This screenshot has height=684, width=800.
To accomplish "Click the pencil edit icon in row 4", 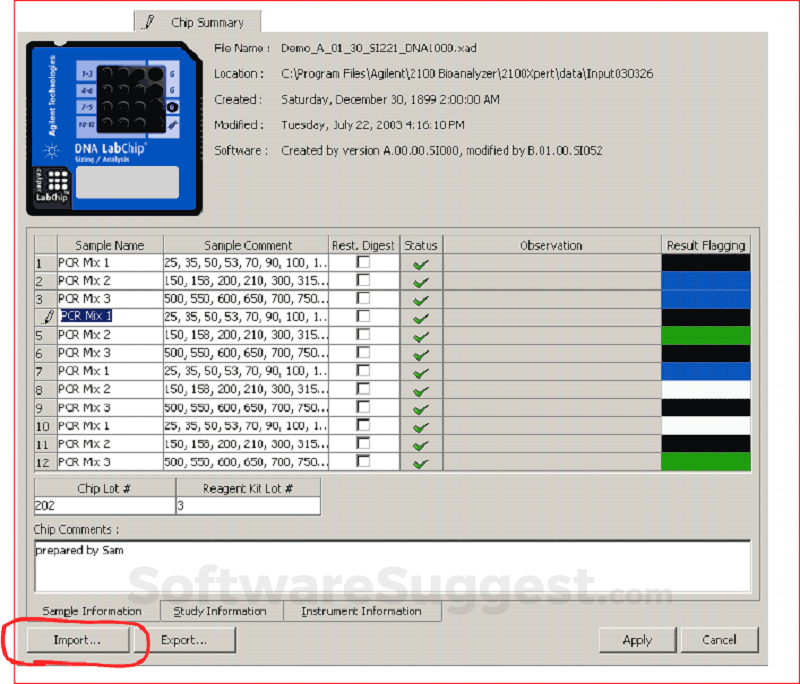I will 45,317.
